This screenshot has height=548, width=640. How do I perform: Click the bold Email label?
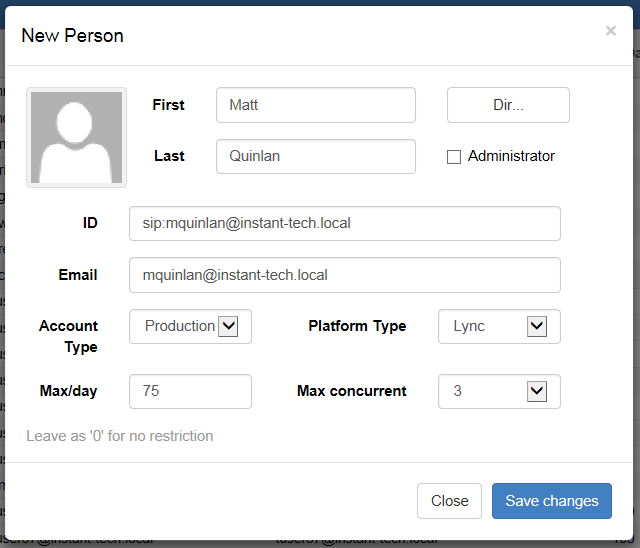click(x=78, y=274)
